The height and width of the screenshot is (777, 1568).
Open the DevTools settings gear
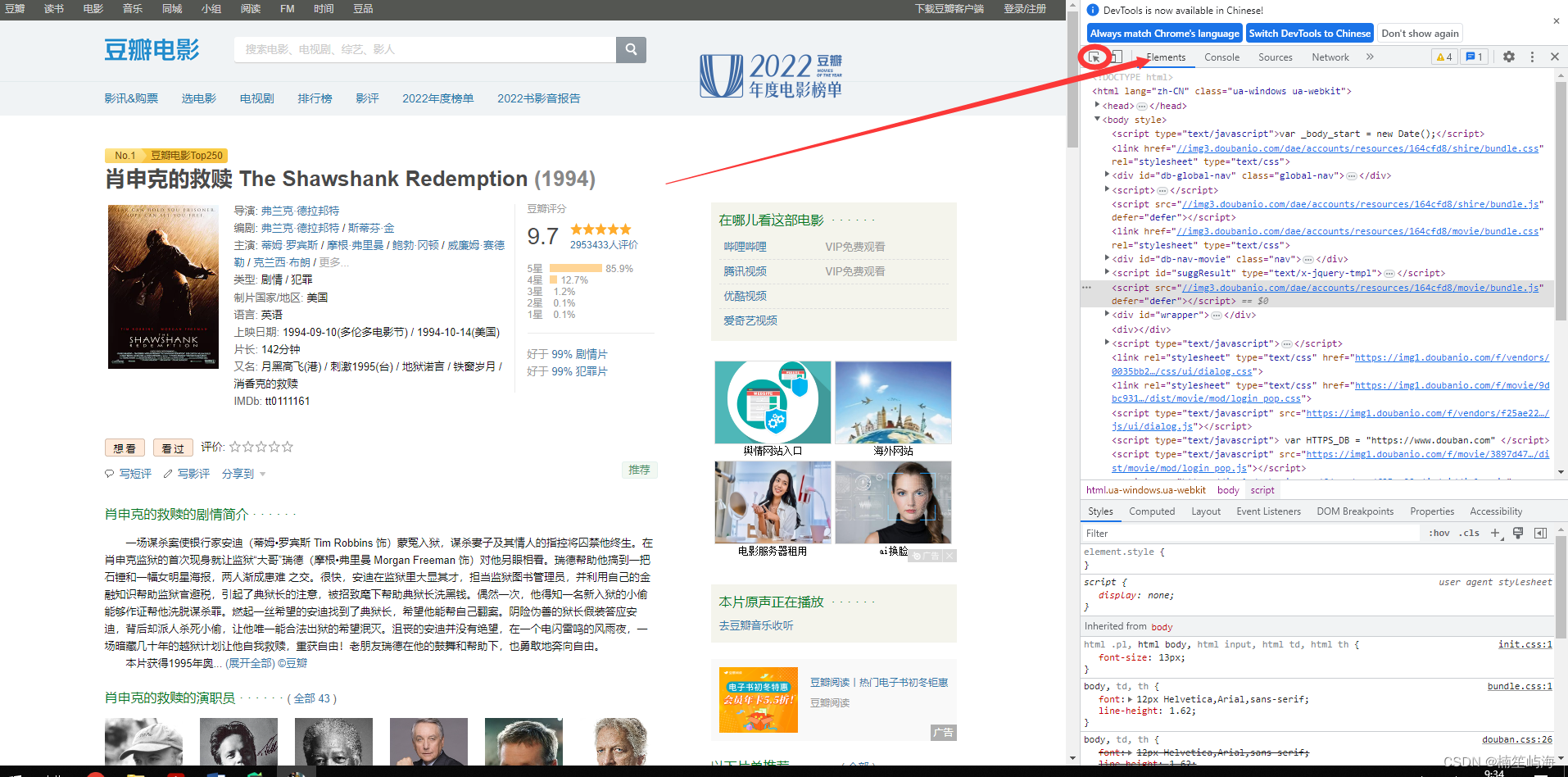coord(1509,57)
